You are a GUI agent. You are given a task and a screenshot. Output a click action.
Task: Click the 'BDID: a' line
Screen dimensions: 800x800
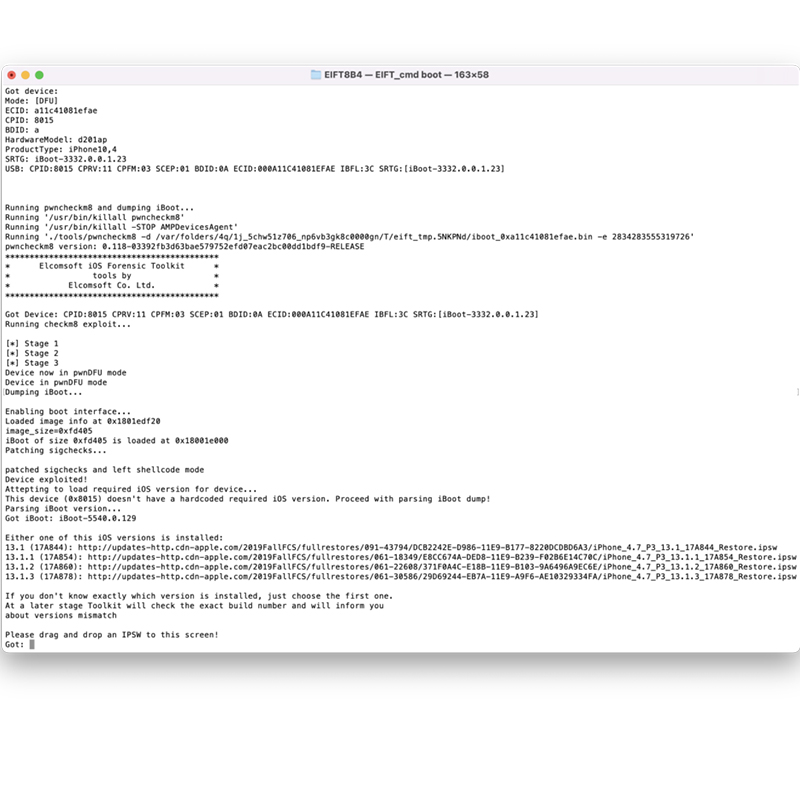[x=22, y=130]
